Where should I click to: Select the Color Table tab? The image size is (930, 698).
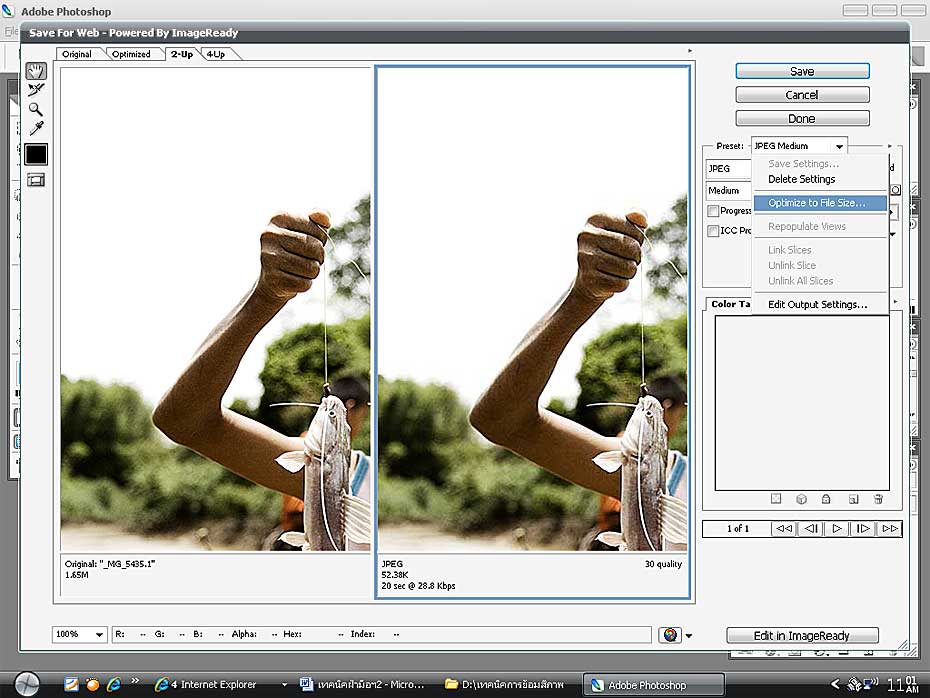click(x=731, y=304)
